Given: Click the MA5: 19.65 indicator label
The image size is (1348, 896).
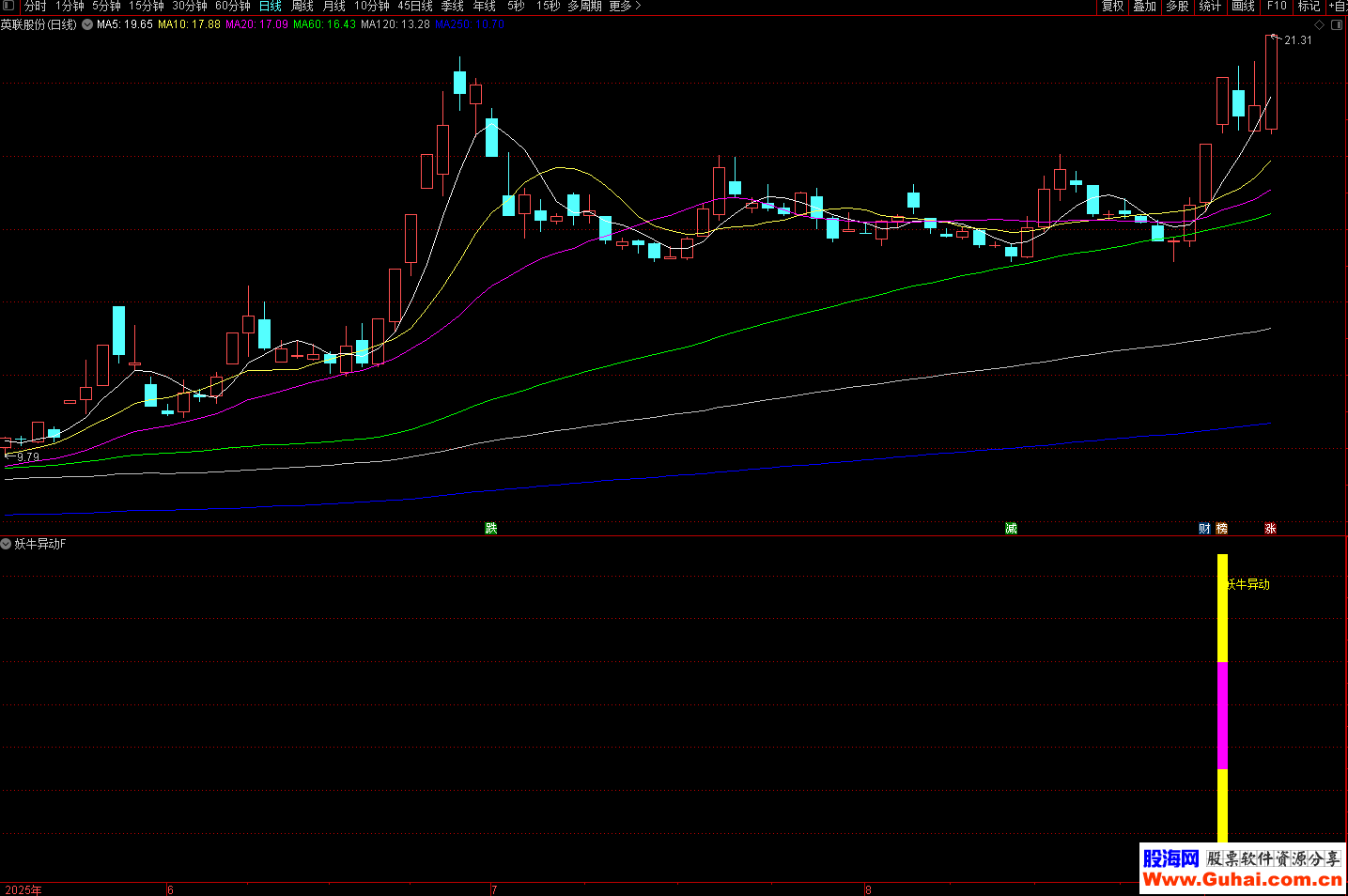Looking at the screenshot, I should 125,24.
